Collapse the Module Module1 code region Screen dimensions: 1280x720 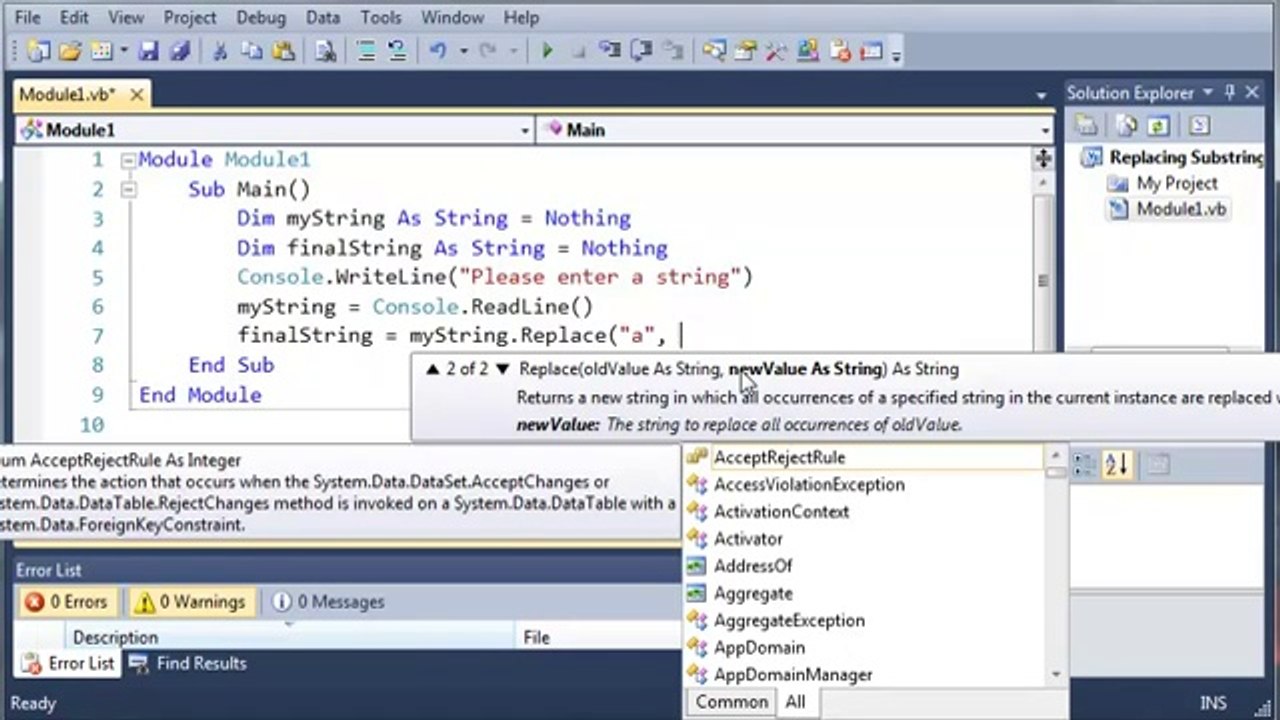point(127,160)
